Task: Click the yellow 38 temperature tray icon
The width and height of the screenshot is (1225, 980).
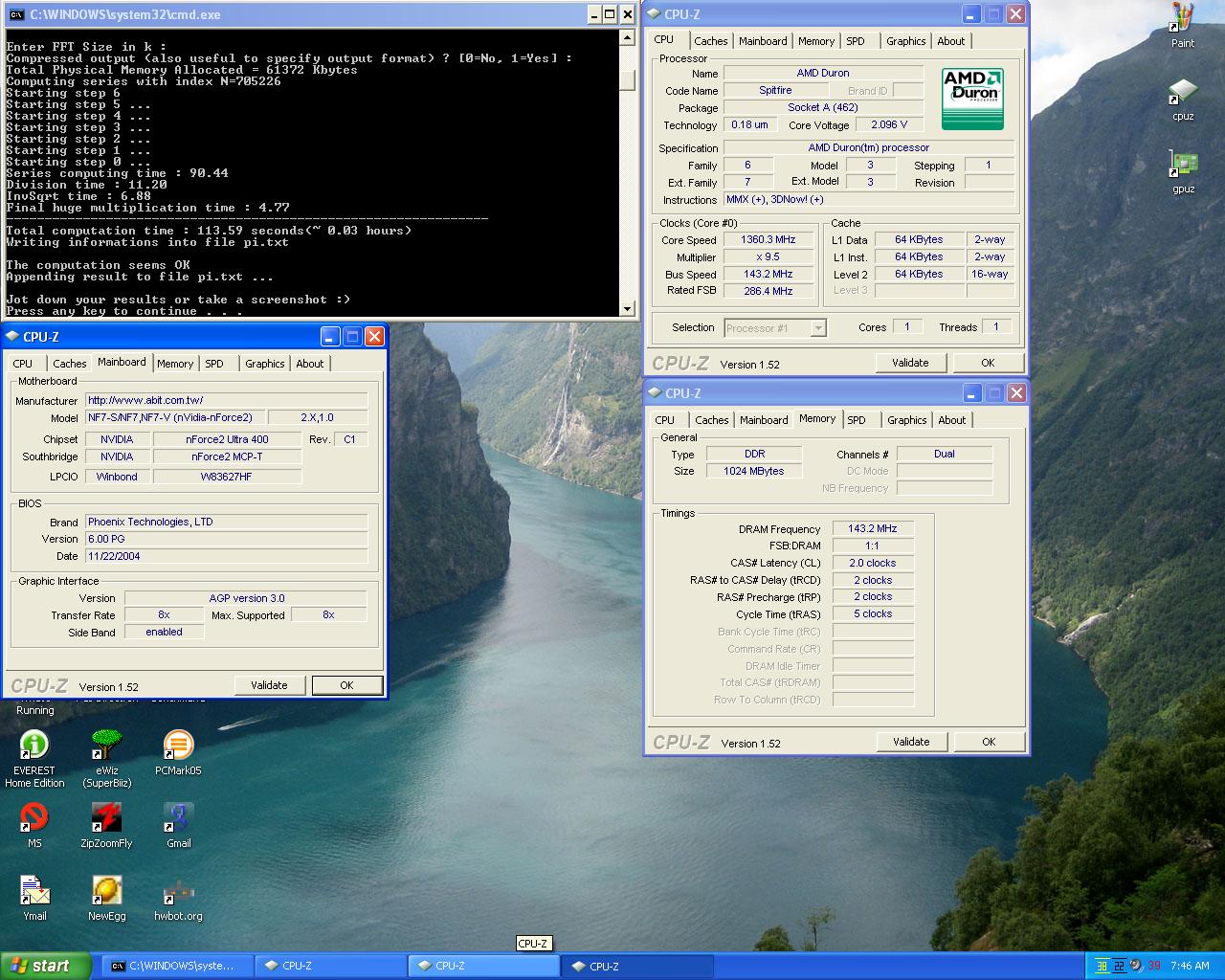Action: click(x=1102, y=966)
